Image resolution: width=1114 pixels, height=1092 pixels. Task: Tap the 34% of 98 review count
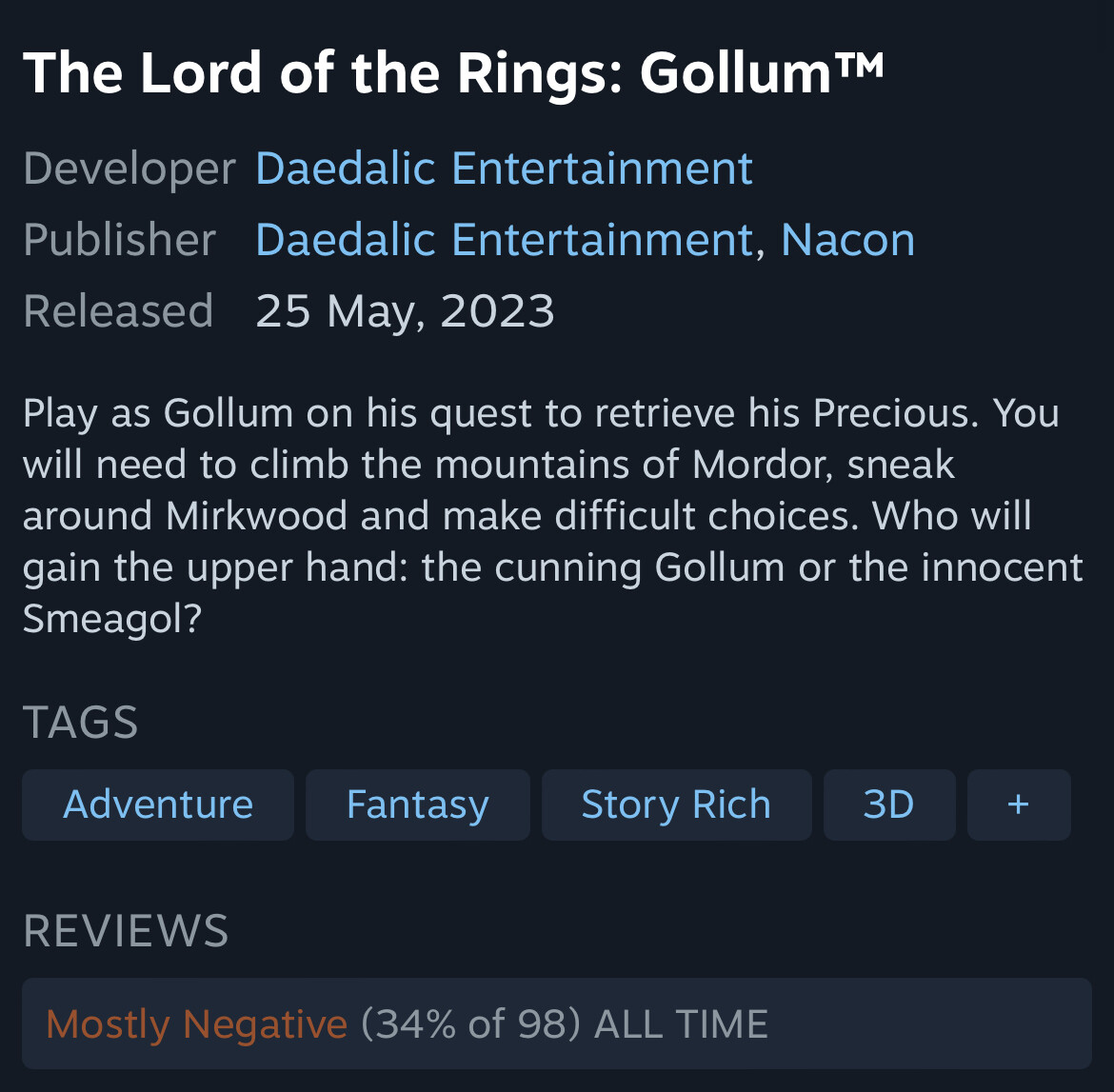pos(471,1024)
